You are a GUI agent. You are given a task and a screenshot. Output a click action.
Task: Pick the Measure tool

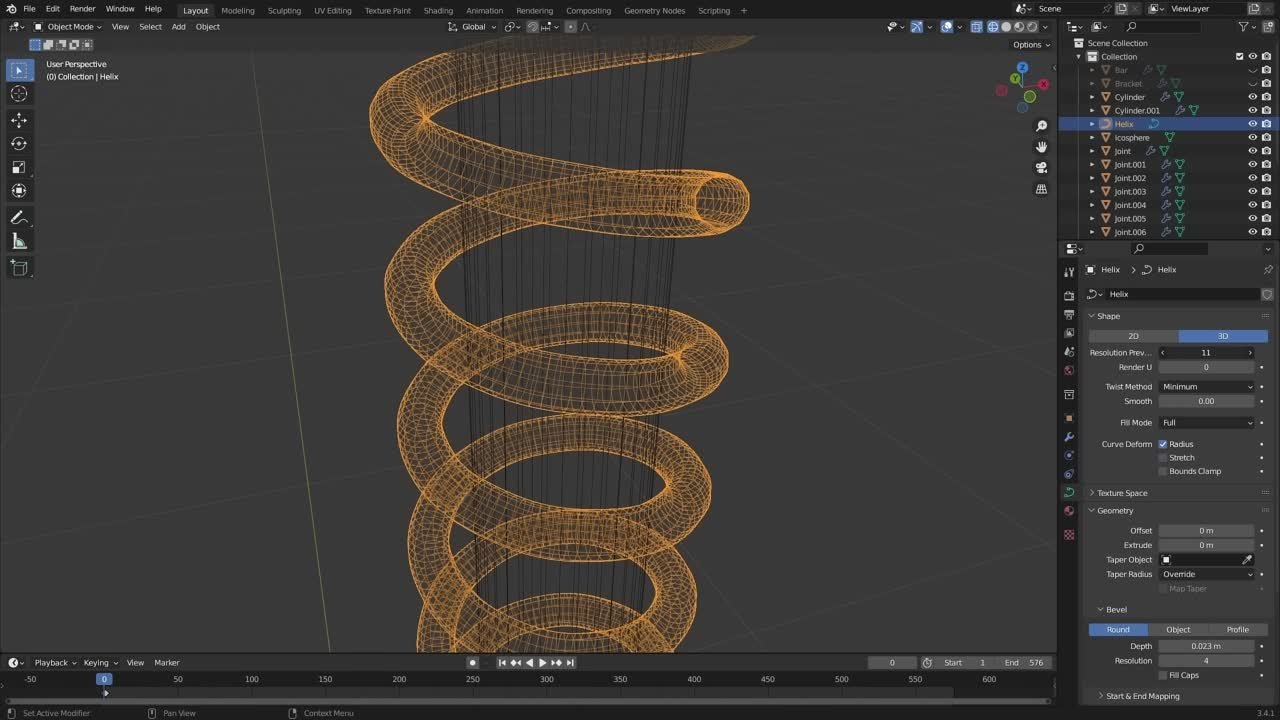pos(19,241)
